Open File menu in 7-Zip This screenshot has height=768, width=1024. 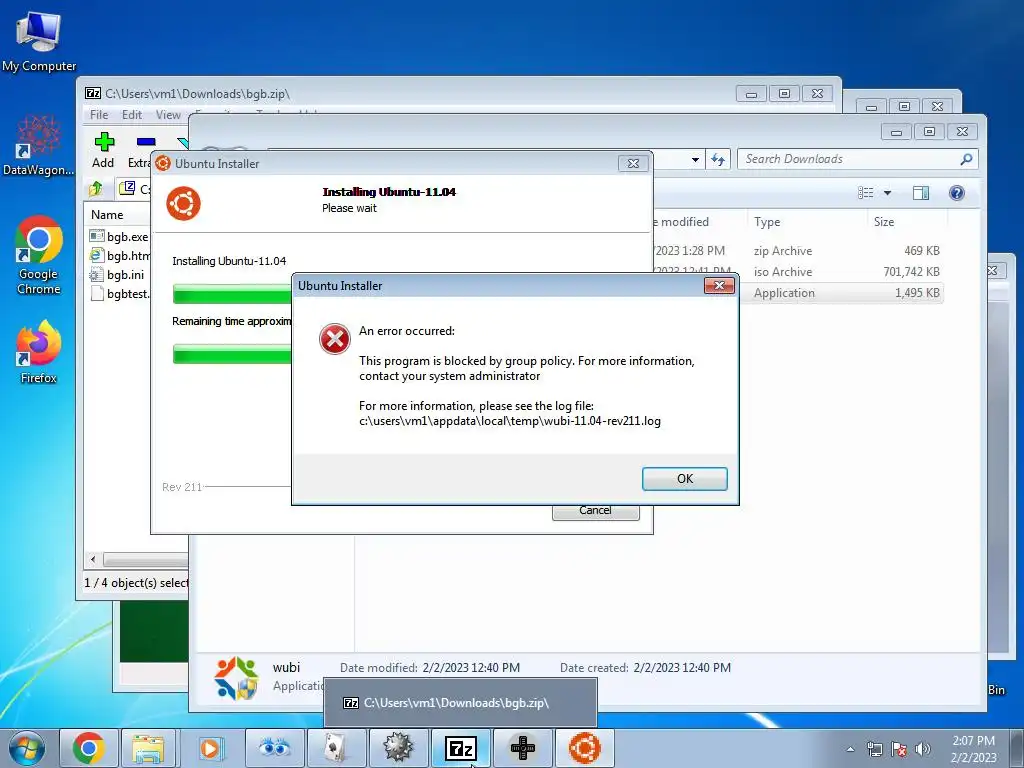99,115
